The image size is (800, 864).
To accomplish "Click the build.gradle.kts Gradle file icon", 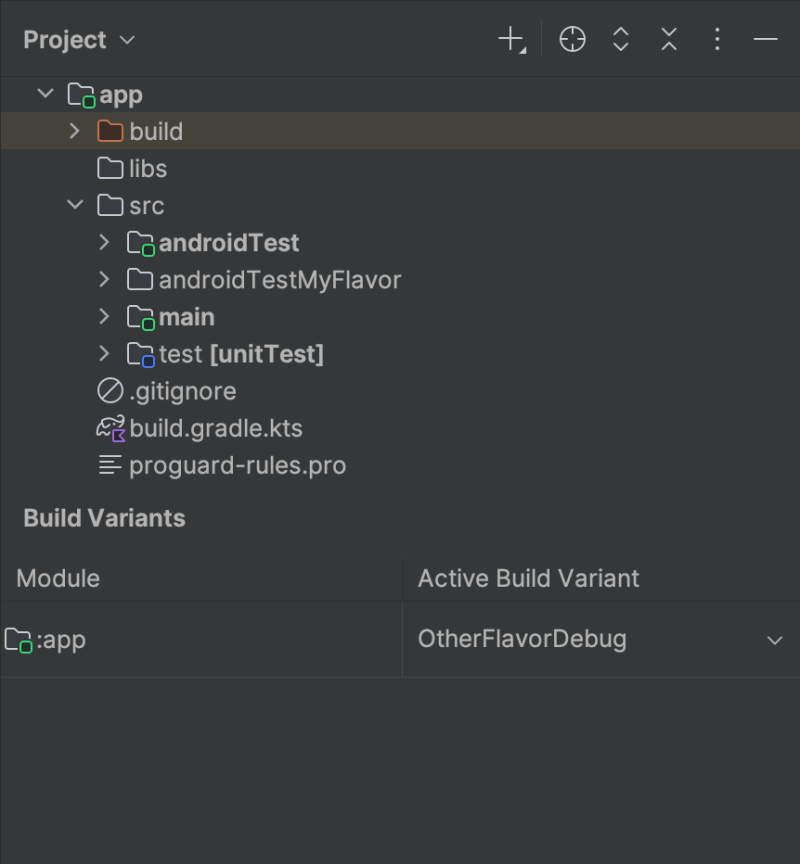I will 111,429.
